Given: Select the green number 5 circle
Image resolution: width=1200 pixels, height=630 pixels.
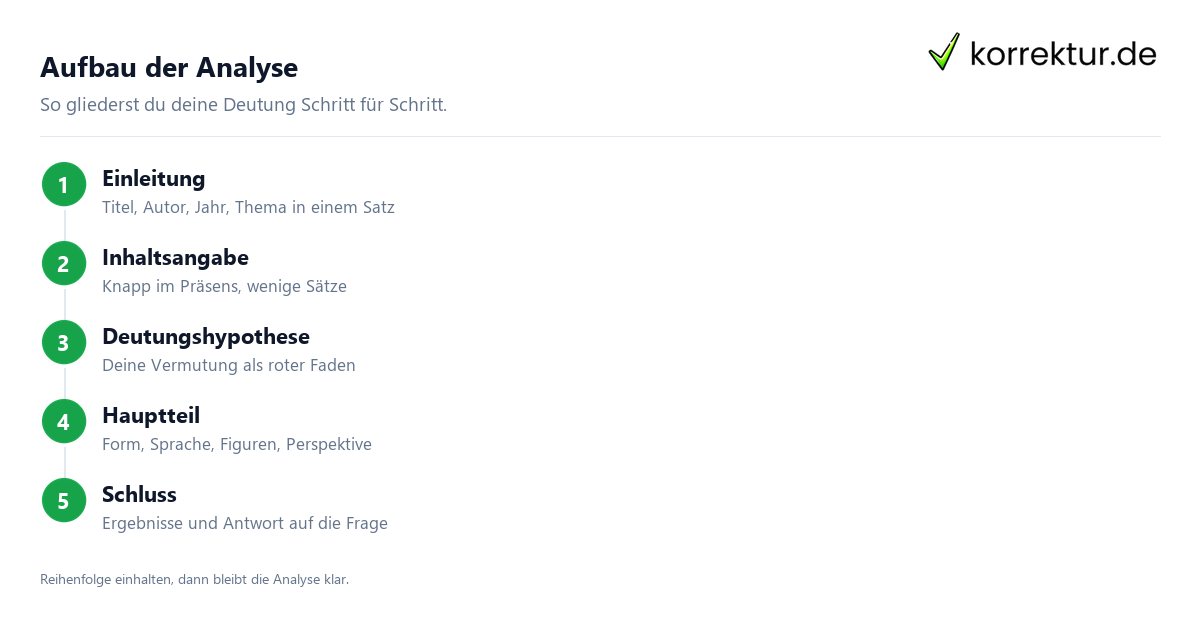Looking at the screenshot, I should click(64, 501).
